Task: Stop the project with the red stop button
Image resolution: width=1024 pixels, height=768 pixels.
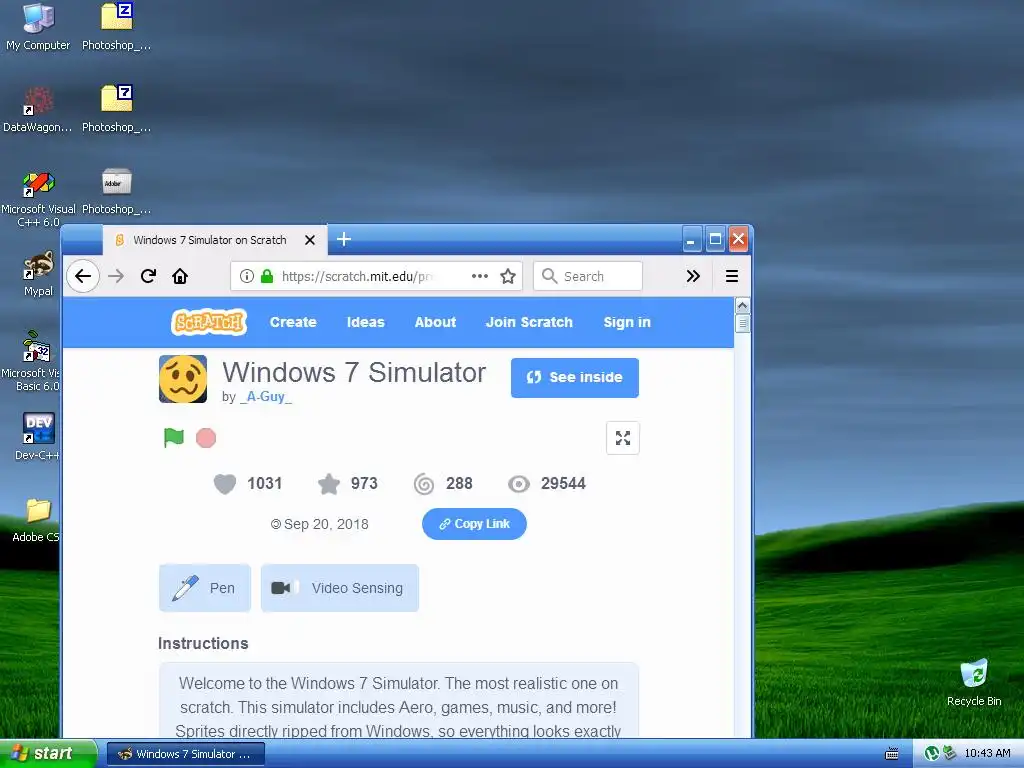Action: point(206,438)
